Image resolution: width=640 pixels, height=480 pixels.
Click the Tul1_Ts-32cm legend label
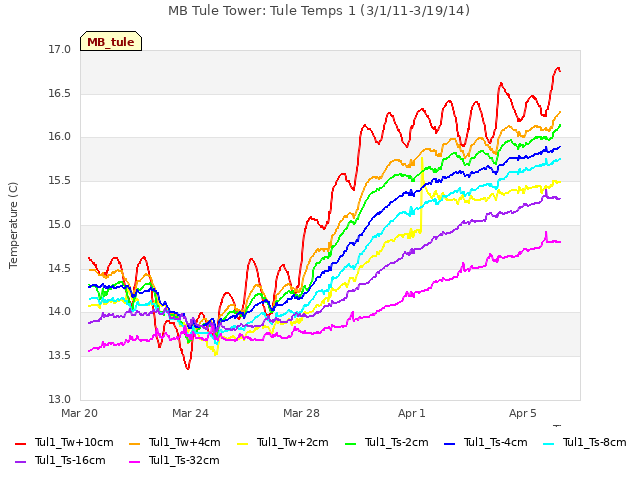184,460
